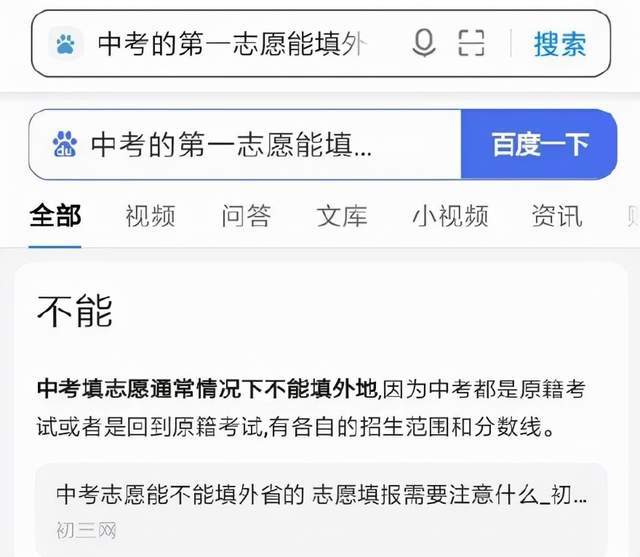The height and width of the screenshot is (557, 640).
Task: Tap the 不能 answer heading
Action: click(x=75, y=311)
